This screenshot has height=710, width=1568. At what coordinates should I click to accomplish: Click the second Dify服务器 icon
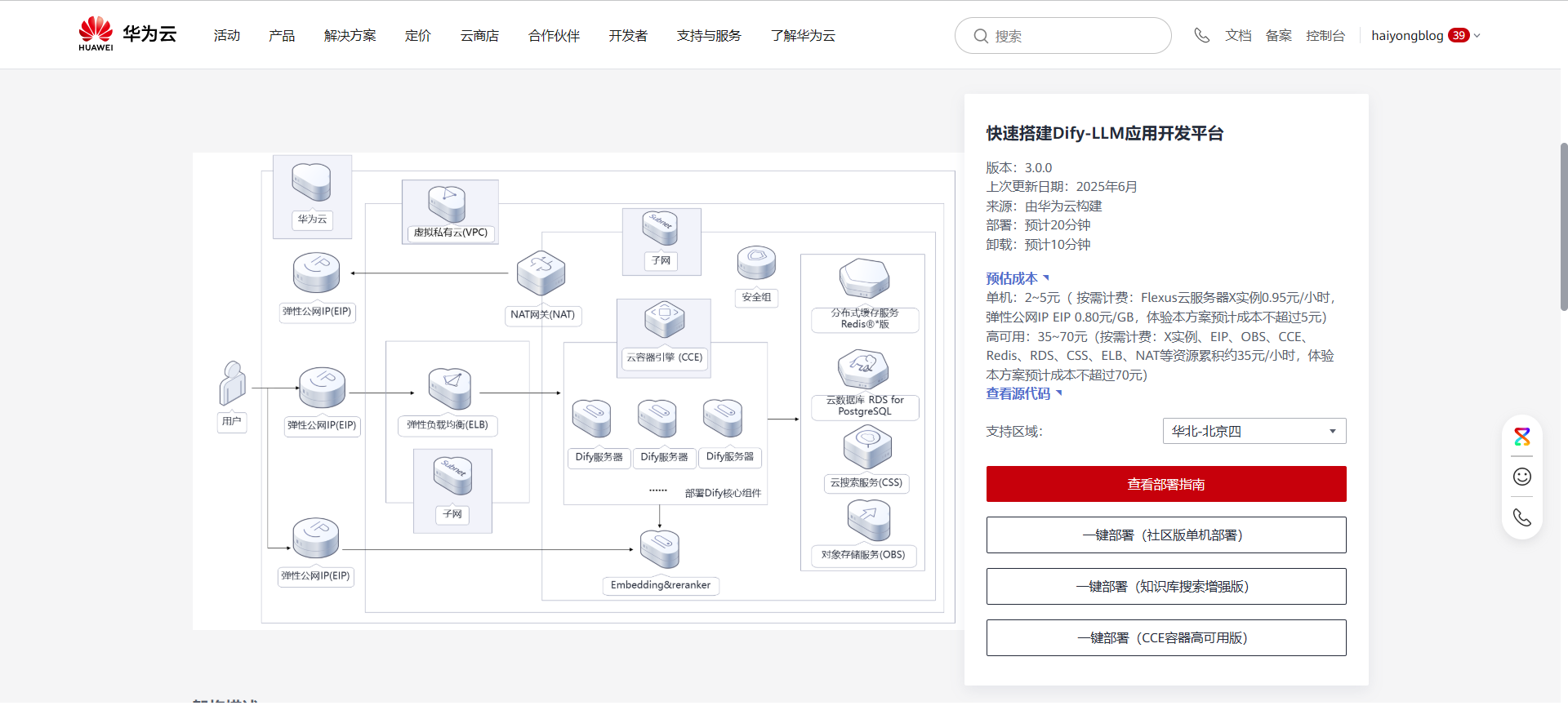click(x=657, y=419)
